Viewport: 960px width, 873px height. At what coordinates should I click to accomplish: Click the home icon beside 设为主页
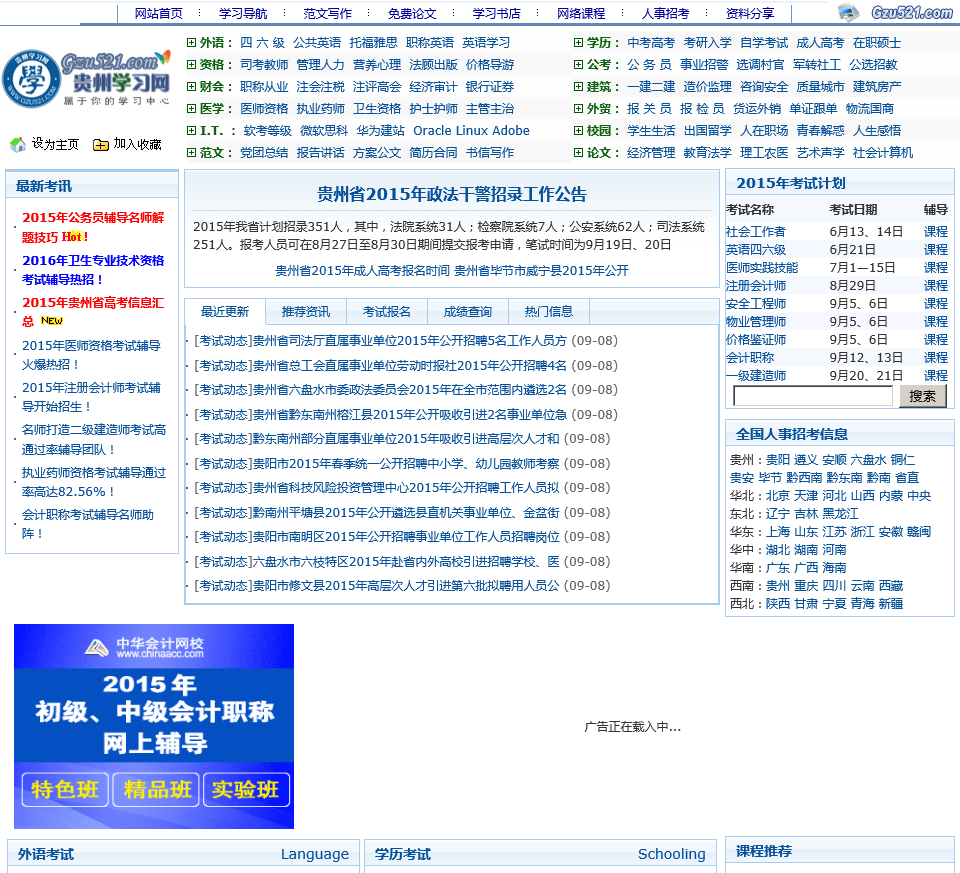pos(18,144)
